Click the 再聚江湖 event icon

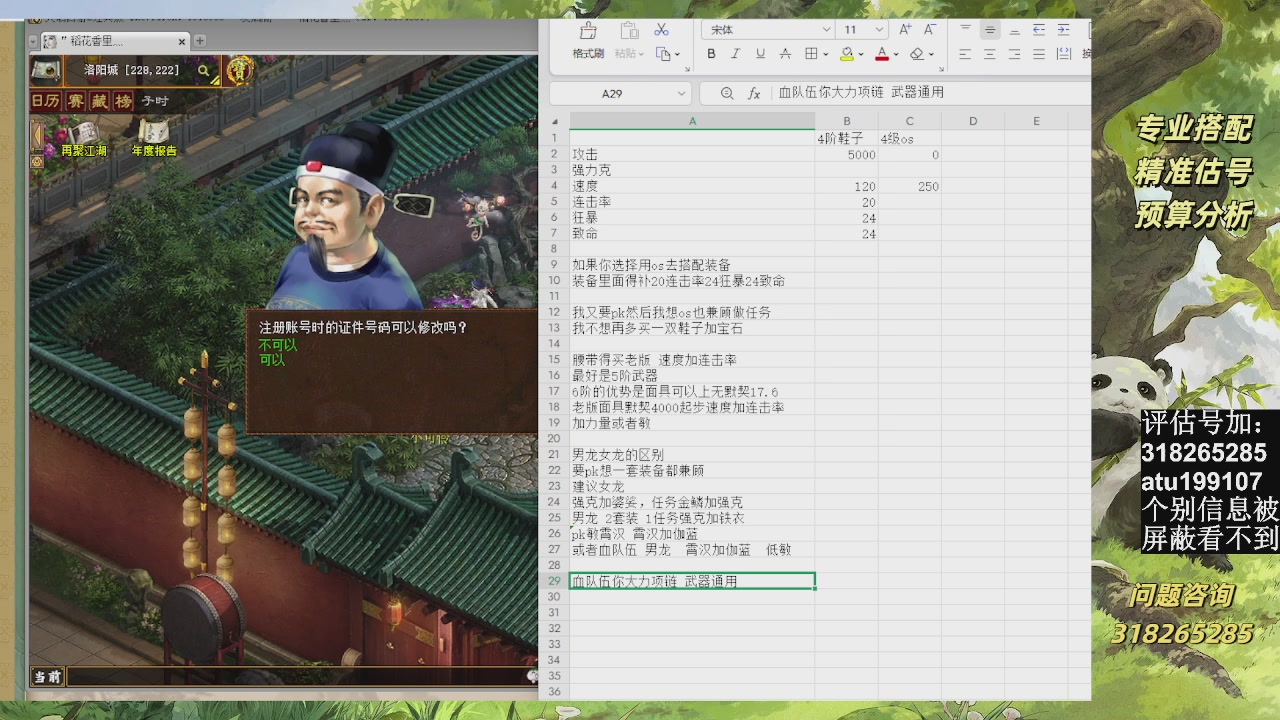pos(83,133)
